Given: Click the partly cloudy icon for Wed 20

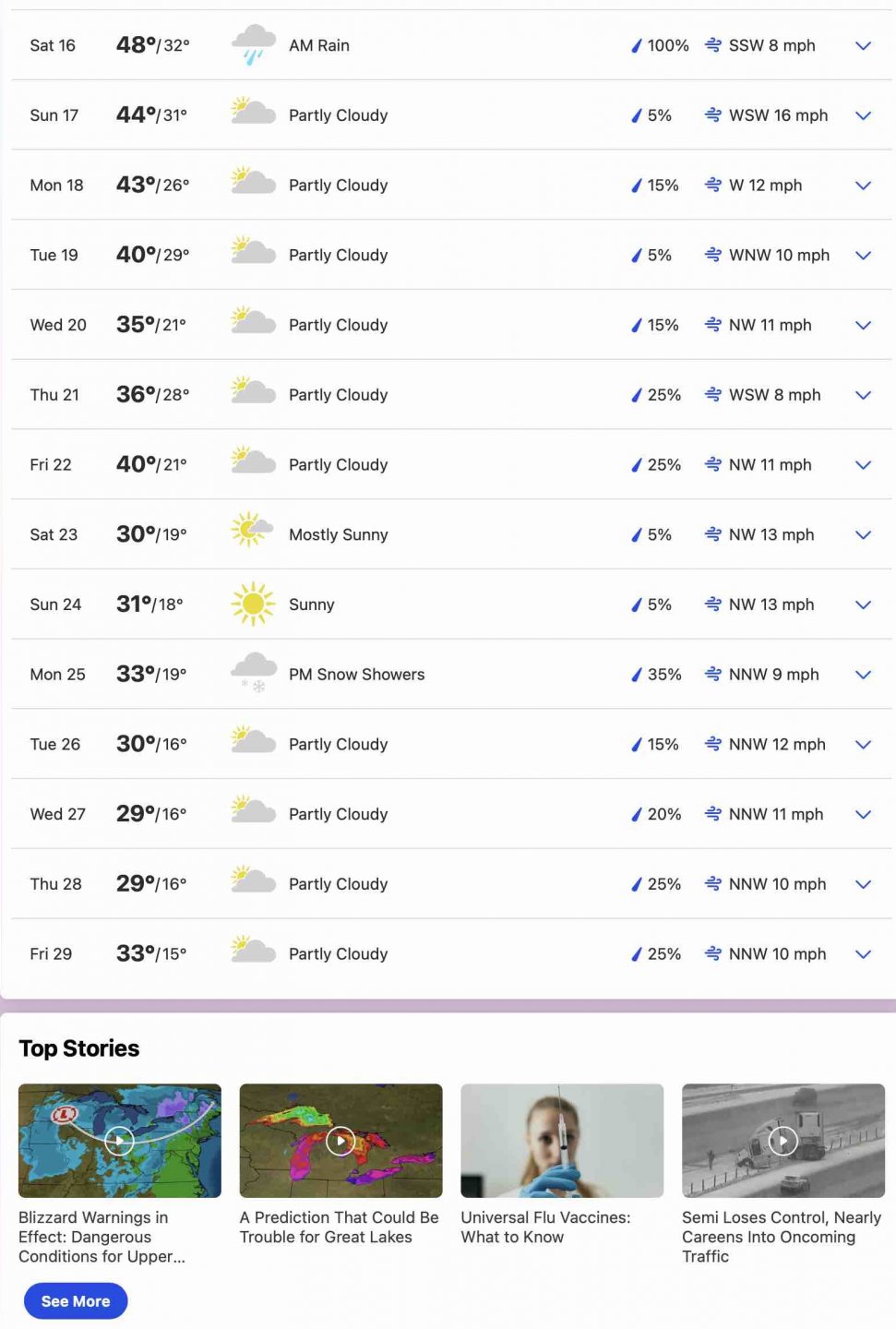Looking at the screenshot, I should pos(253,324).
